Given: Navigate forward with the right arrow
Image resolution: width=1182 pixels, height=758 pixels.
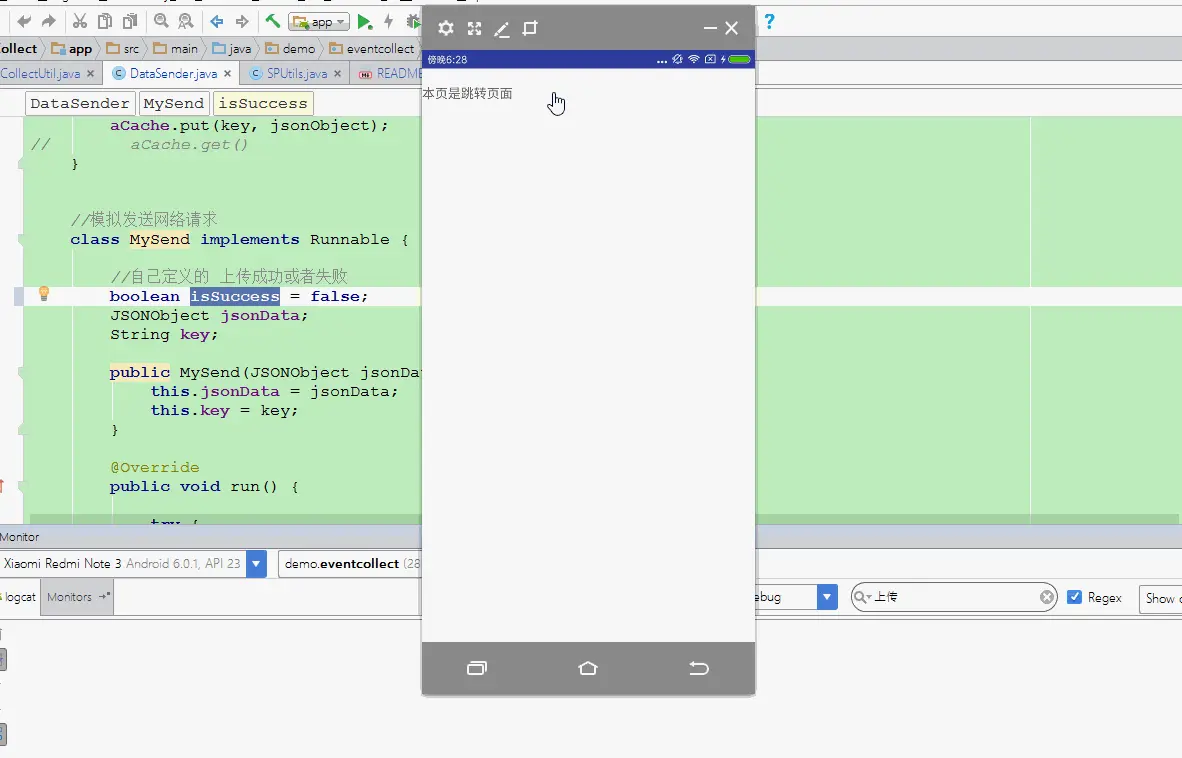Looking at the screenshot, I should 242,22.
